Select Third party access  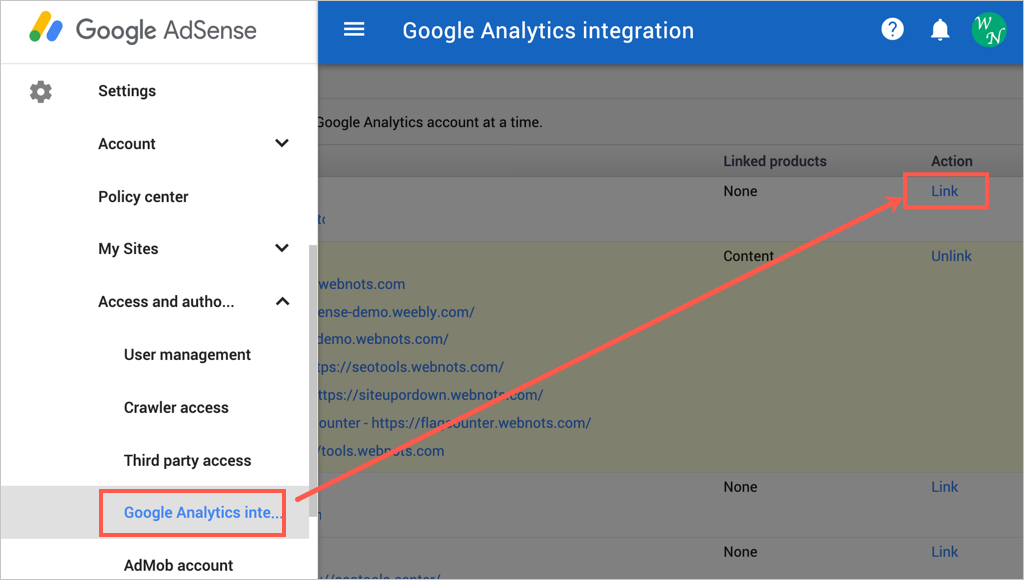(187, 460)
